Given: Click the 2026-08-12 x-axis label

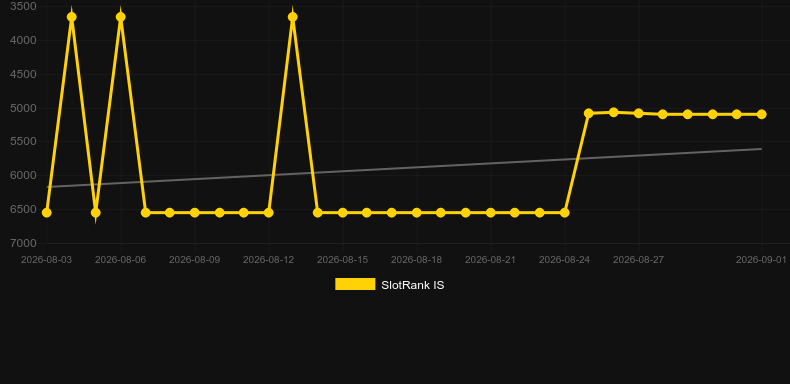Looking at the screenshot, I should (x=269, y=260).
